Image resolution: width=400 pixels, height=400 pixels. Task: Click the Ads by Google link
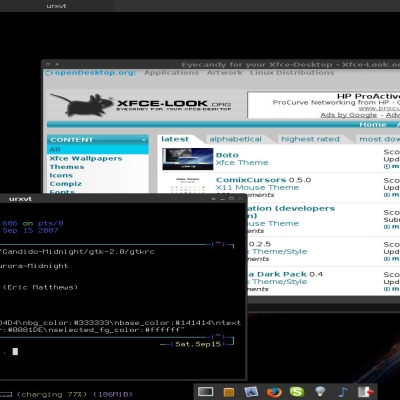point(349,115)
